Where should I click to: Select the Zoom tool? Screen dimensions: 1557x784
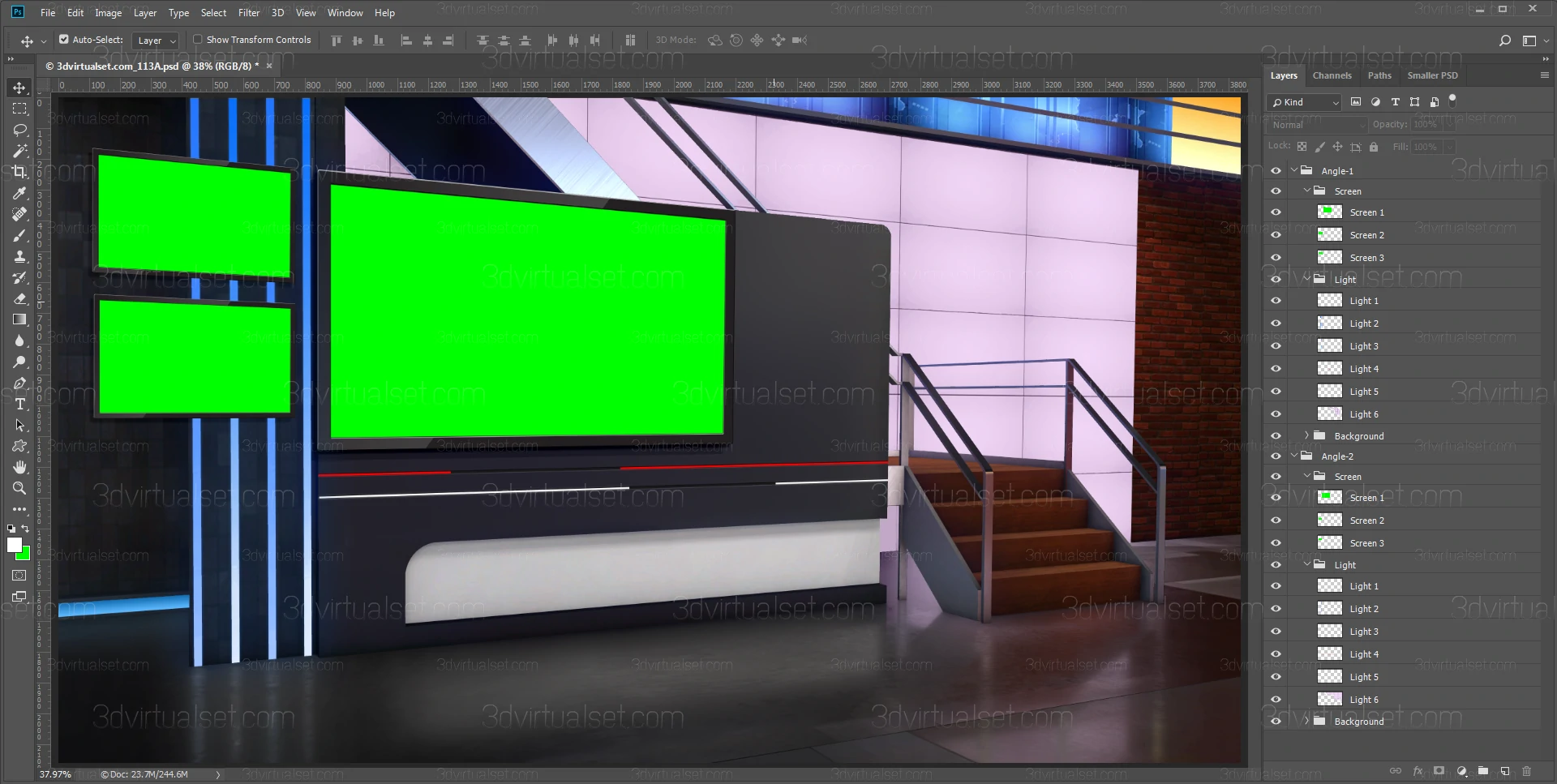(x=19, y=488)
